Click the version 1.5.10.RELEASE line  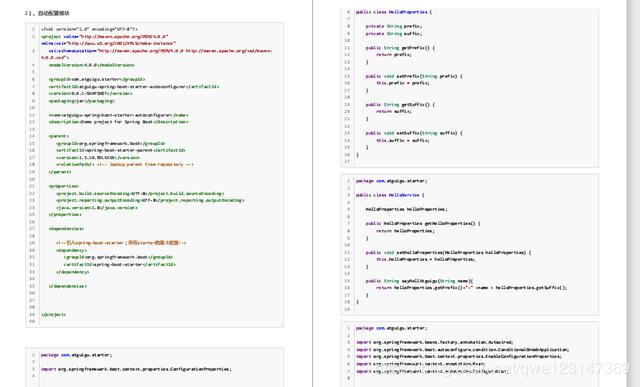(98, 158)
